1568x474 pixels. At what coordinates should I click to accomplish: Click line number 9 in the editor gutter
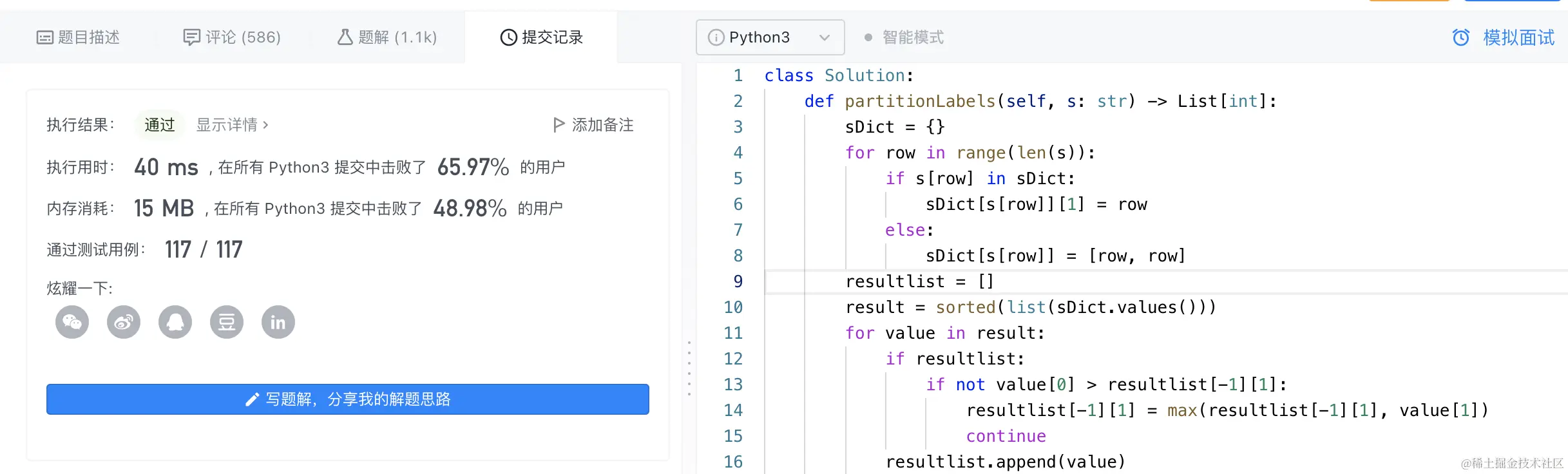[x=738, y=281]
